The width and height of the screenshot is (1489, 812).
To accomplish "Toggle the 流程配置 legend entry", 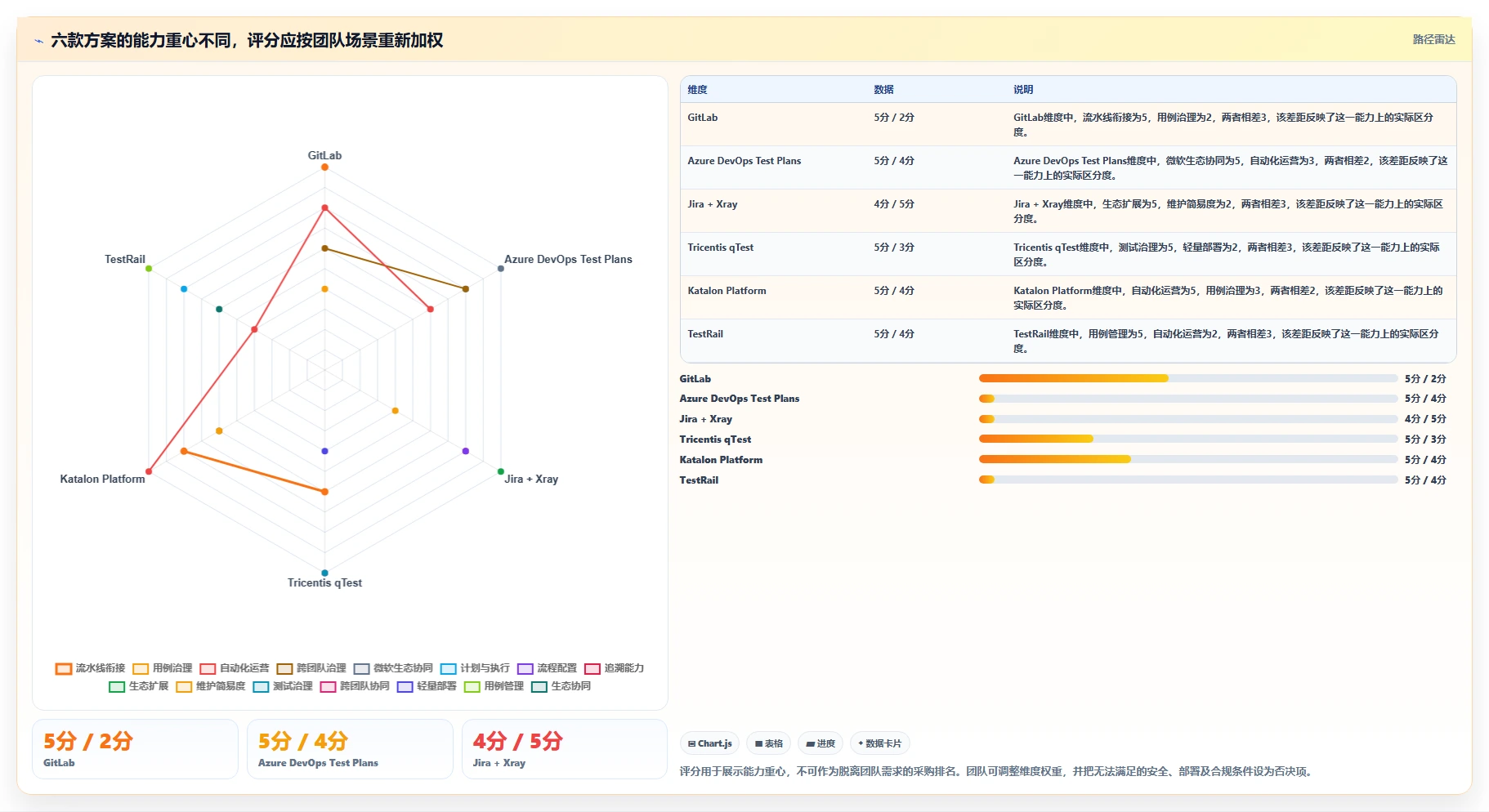I will [x=547, y=668].
